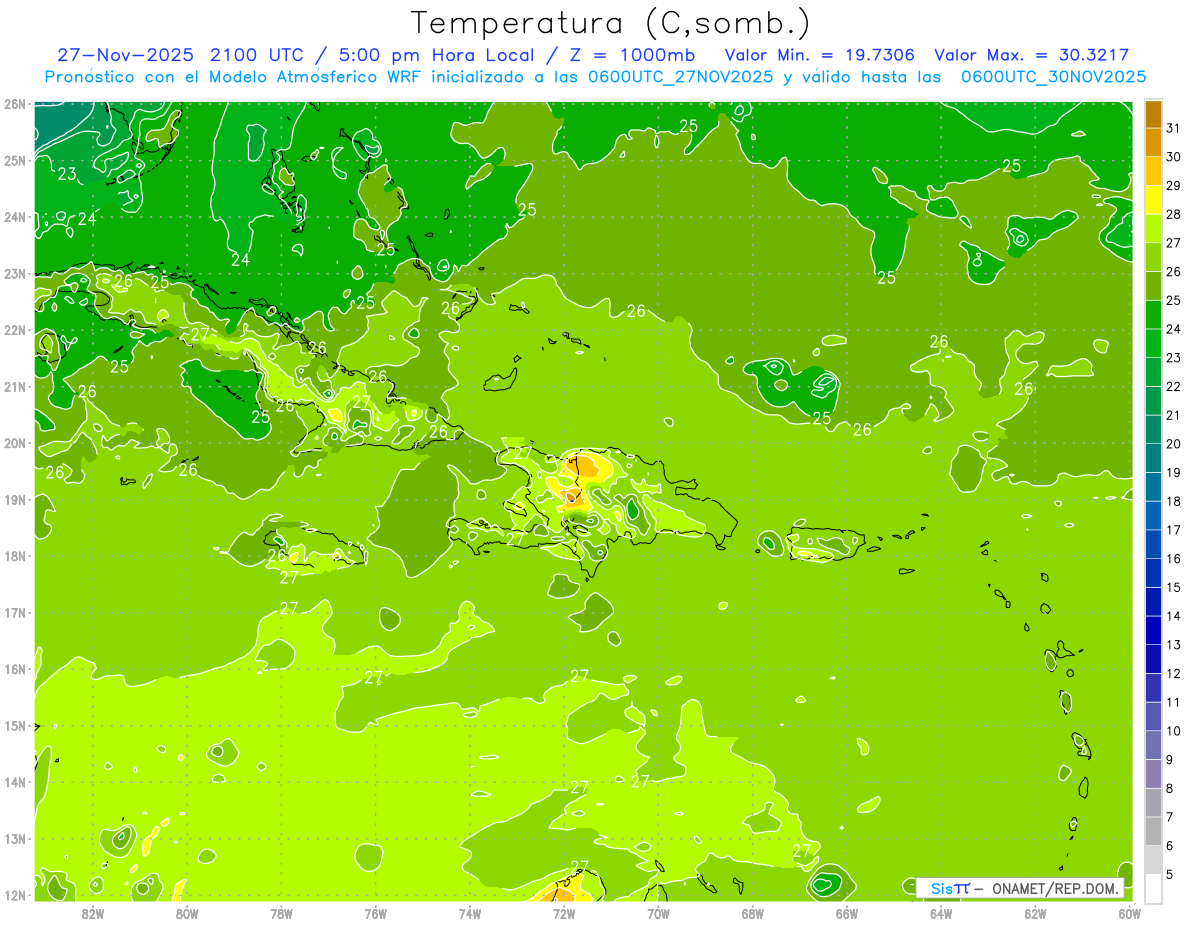Screen dimensions: 1200x927
Task: Click the yellow swatch between 28 and 29
Action: tap(1153, 200)
